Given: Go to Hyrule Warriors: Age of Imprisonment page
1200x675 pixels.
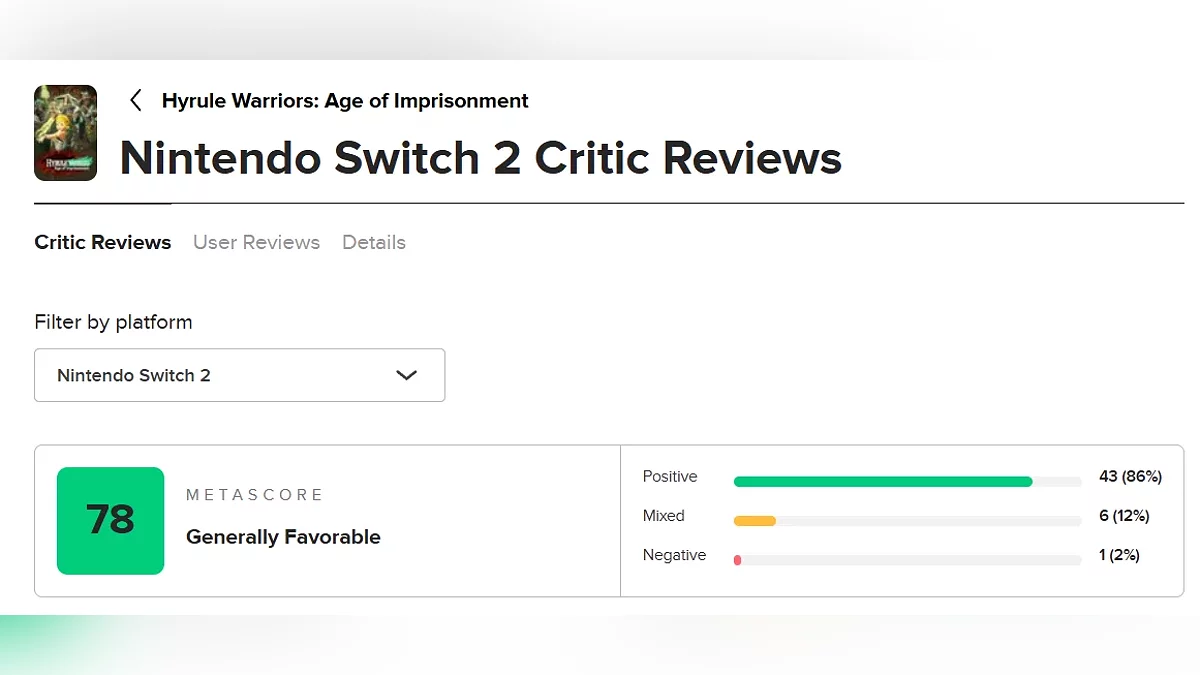Looking at the screenshot, I should 345,101.
